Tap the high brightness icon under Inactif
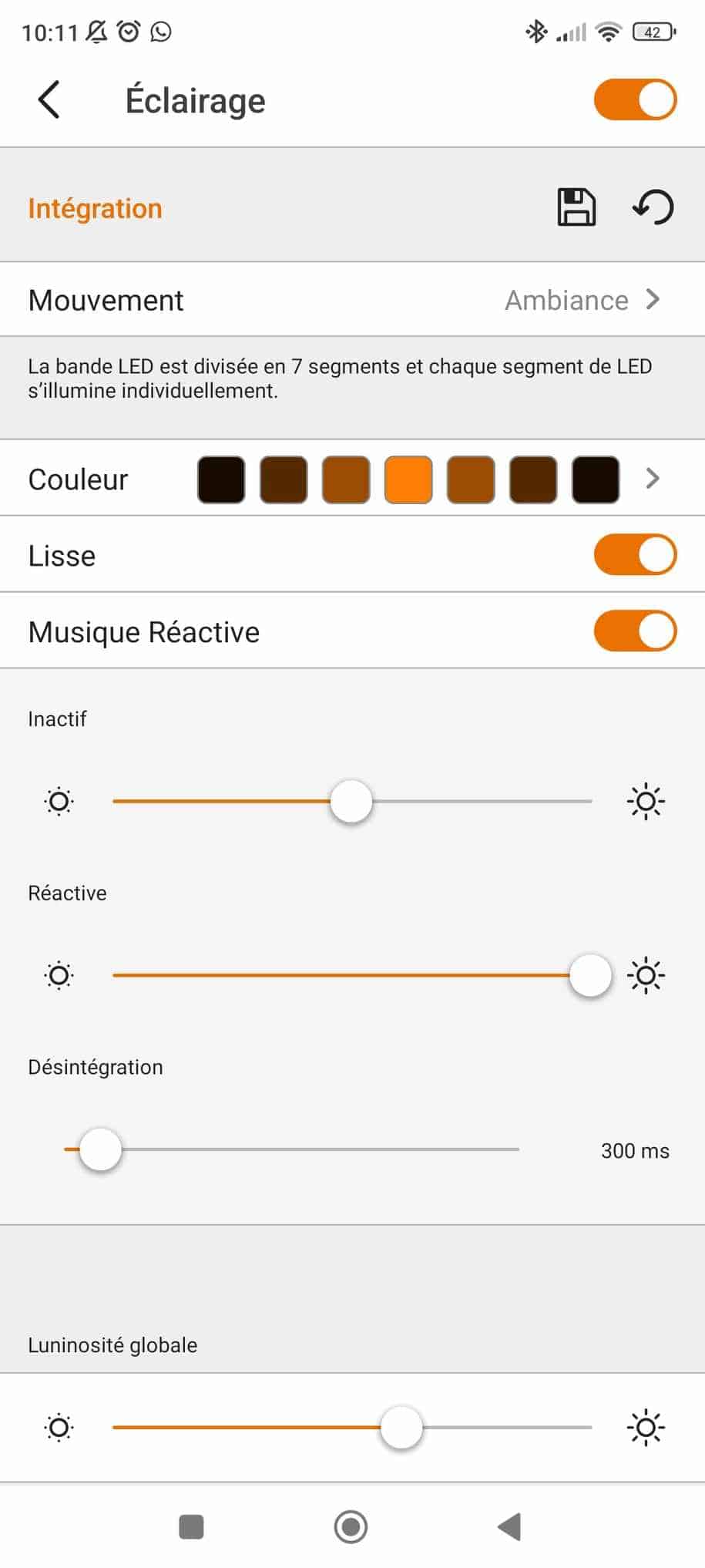 point(646,802)
